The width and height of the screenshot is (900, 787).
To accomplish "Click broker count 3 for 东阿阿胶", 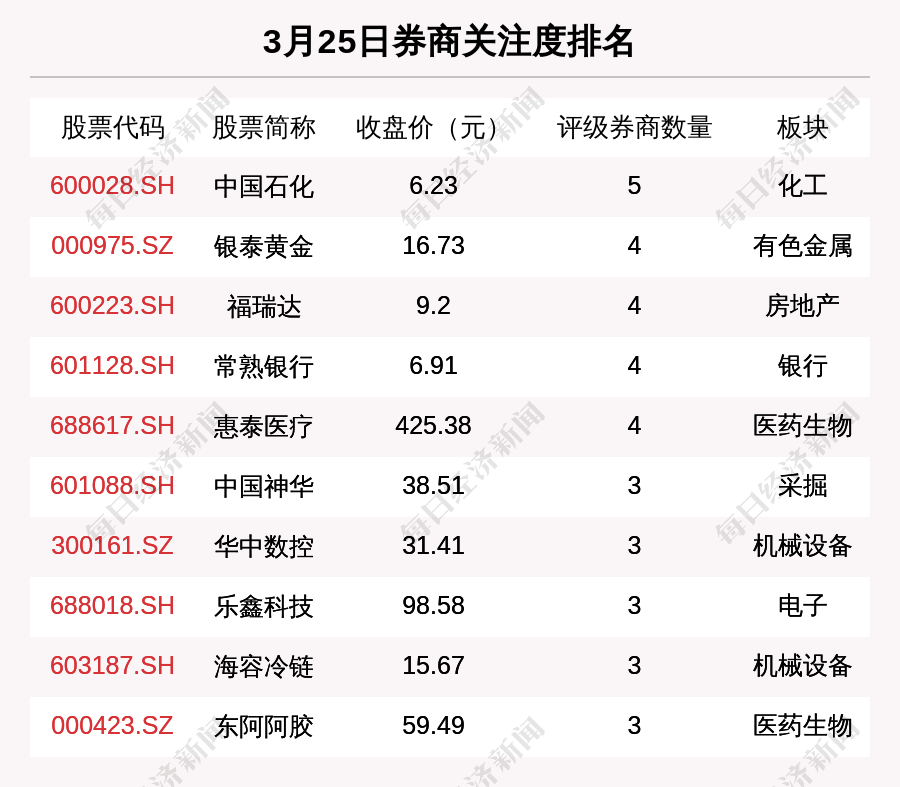I will click(x=634, y=726).
